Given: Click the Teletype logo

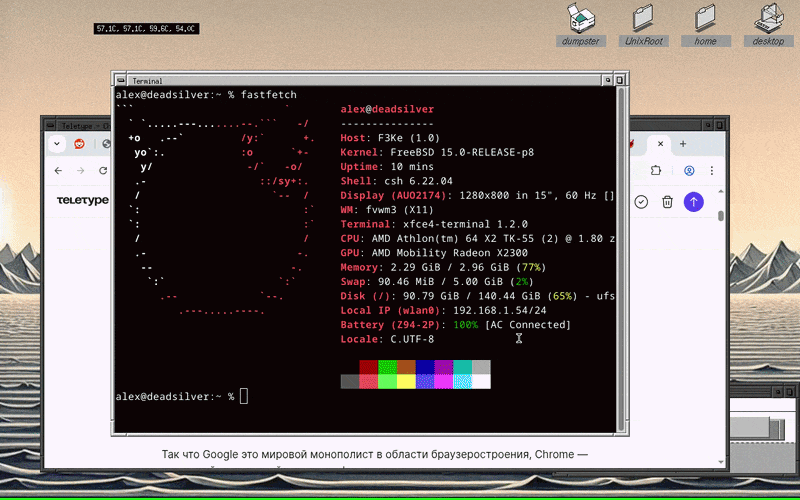Looking at the screenshot, I should coord(83,201).
